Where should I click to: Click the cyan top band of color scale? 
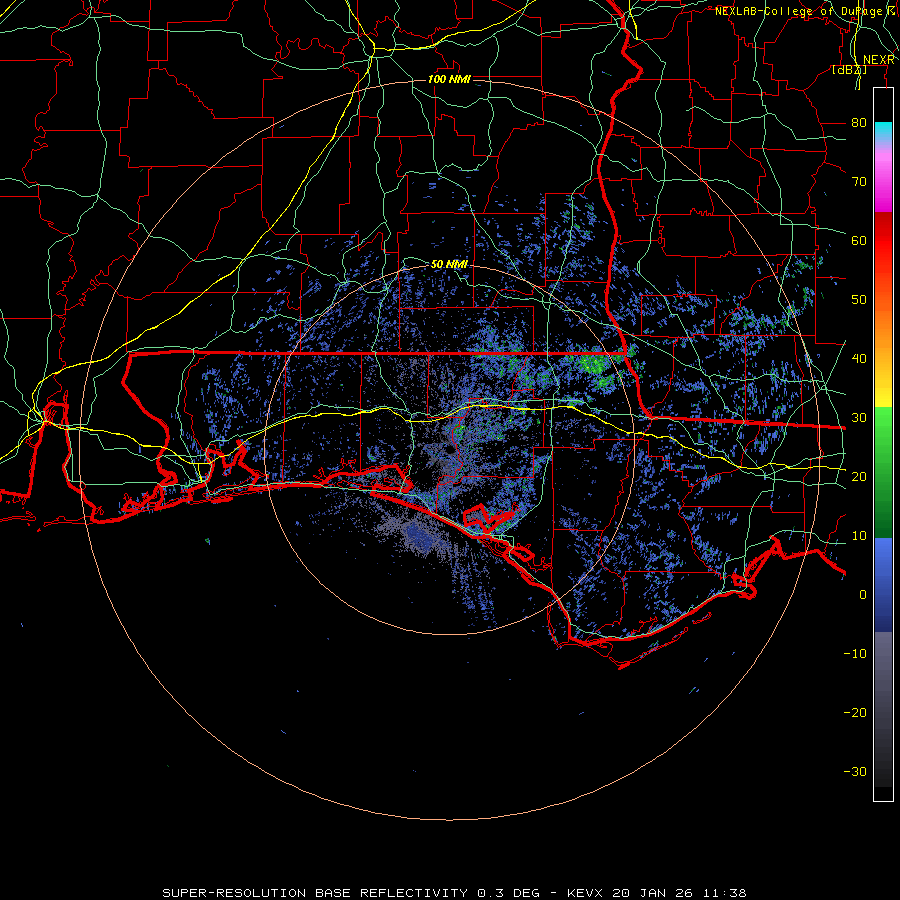883,131
